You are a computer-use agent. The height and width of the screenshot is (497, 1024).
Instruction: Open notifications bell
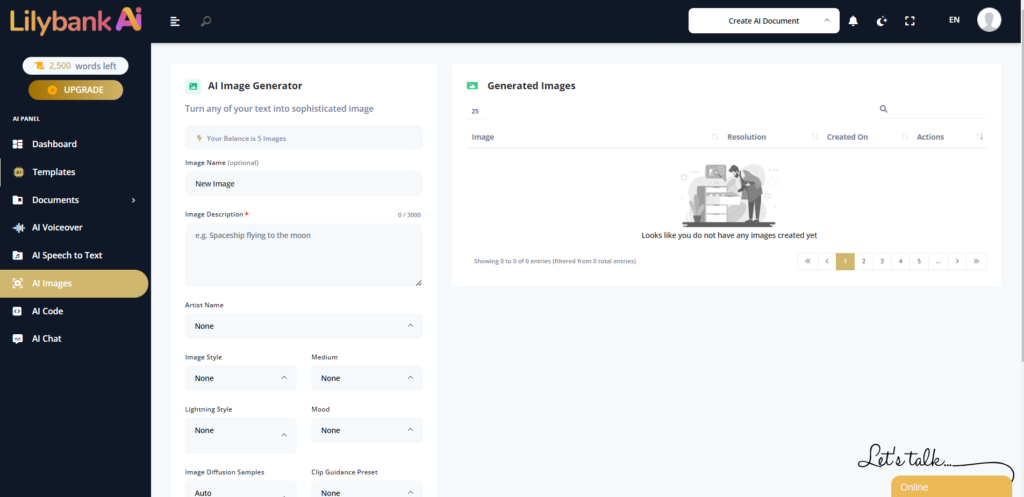click(853, 21)
